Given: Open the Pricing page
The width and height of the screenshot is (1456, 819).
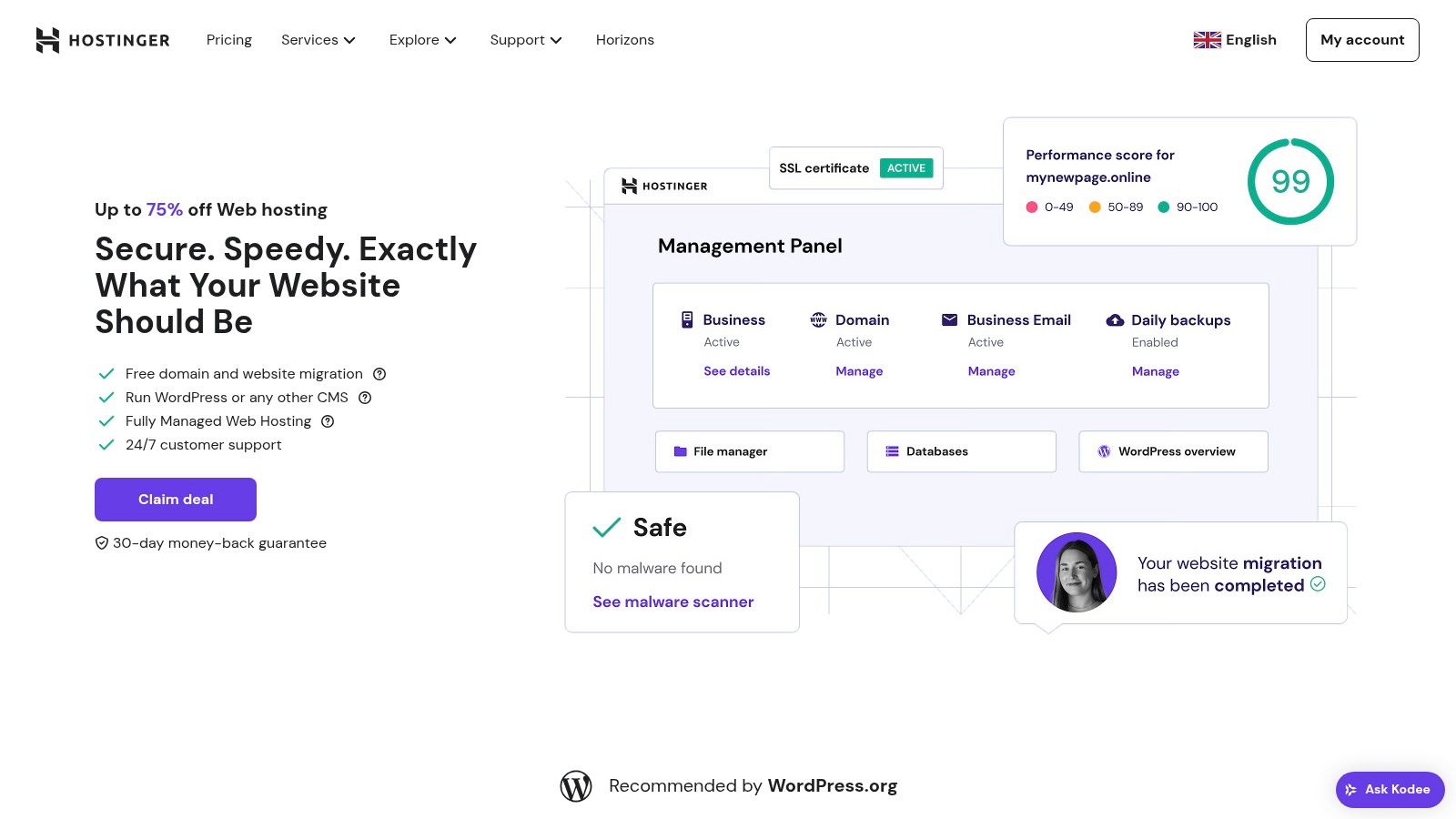Looking at the screenshot, I should coord(229,40).
